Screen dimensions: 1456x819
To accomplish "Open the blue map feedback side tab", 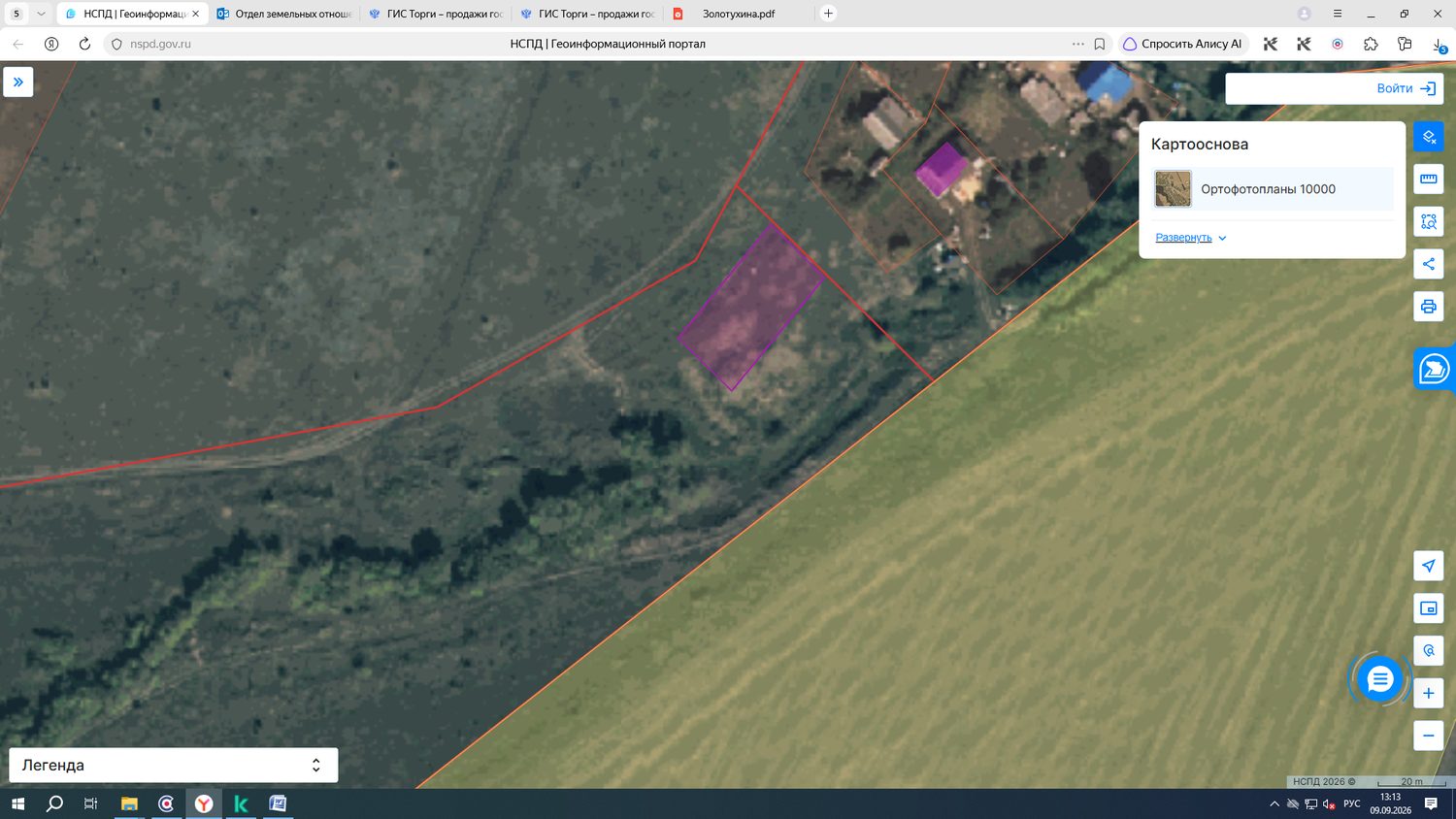I will 1435,370.
